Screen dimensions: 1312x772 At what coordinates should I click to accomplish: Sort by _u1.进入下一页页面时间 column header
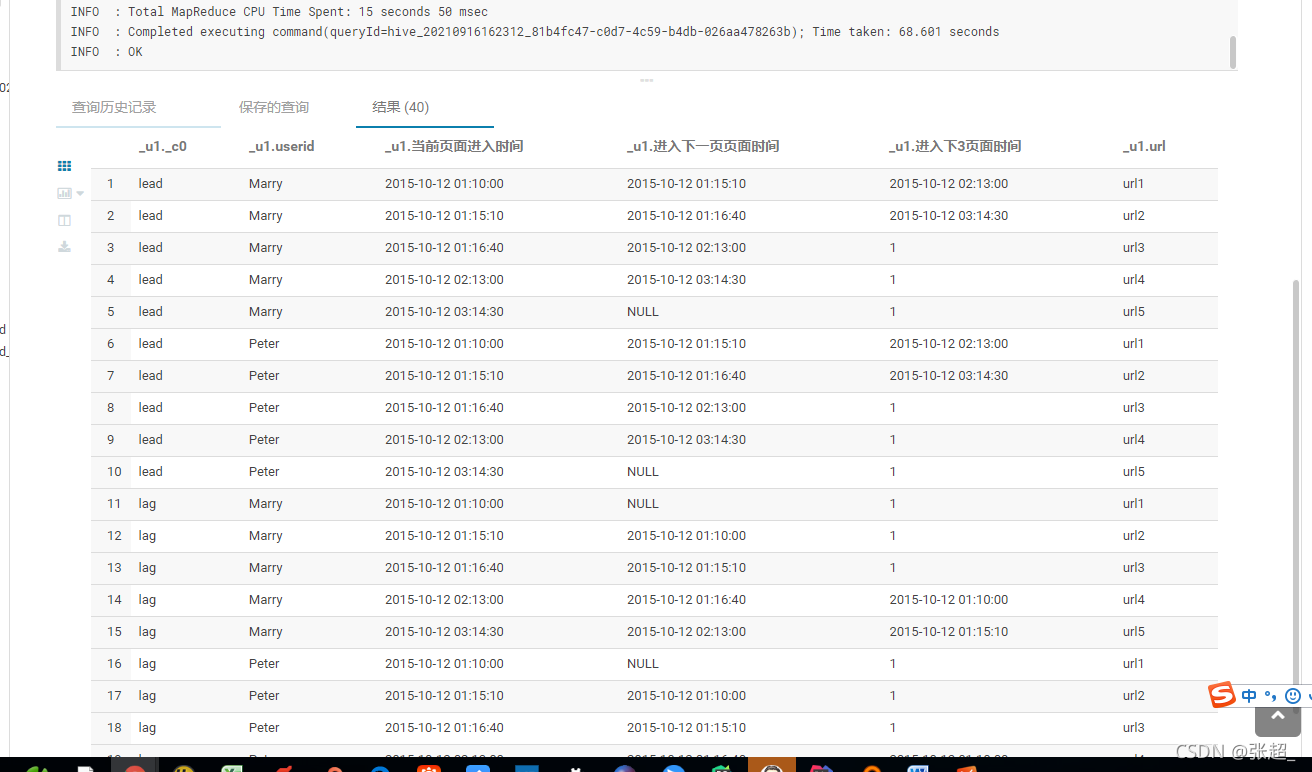pos(703,146)
